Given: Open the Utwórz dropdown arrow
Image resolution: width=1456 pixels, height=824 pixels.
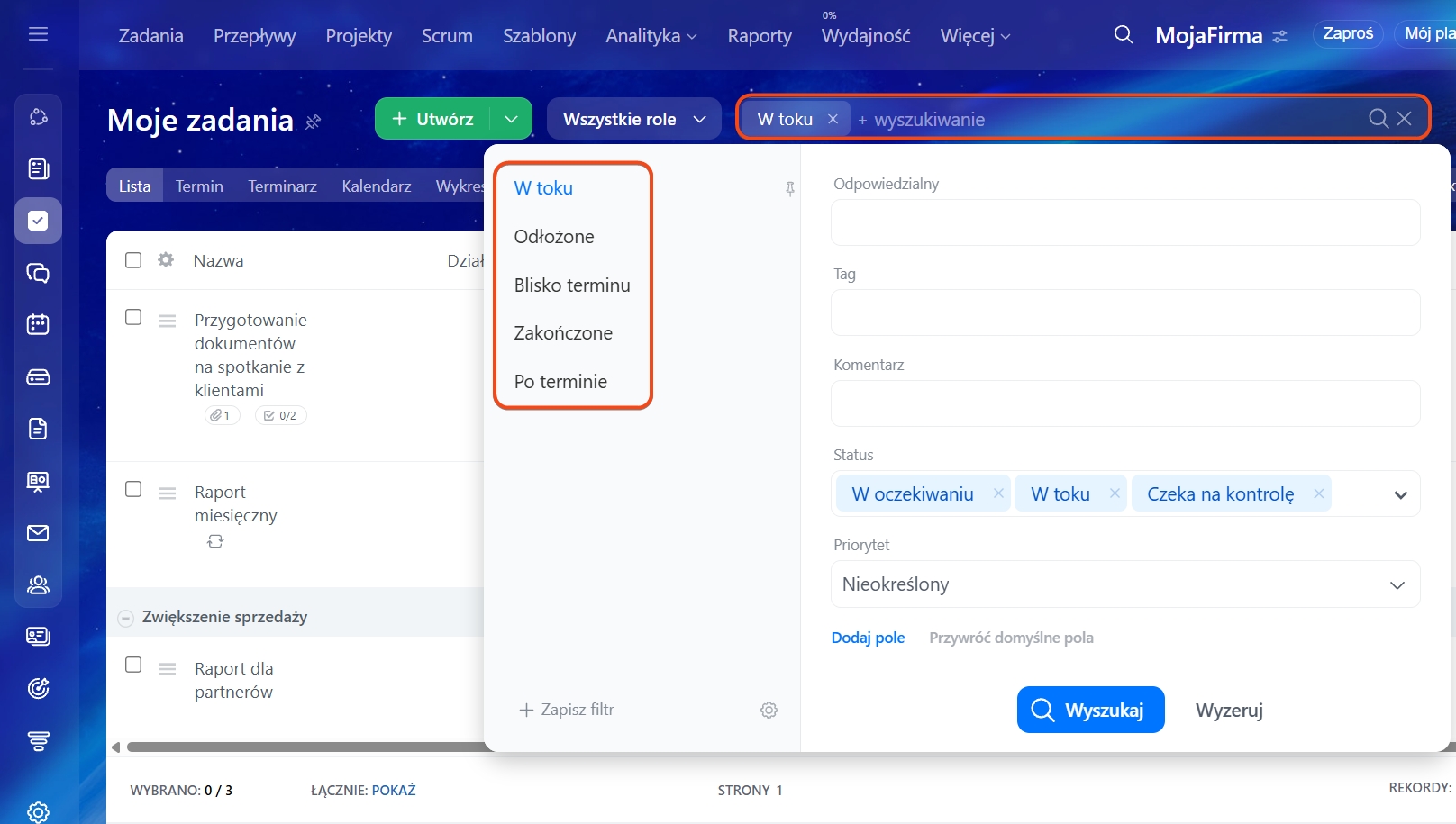Looking at the screenshot, I should pyautogui.click(x=511, y=119).
